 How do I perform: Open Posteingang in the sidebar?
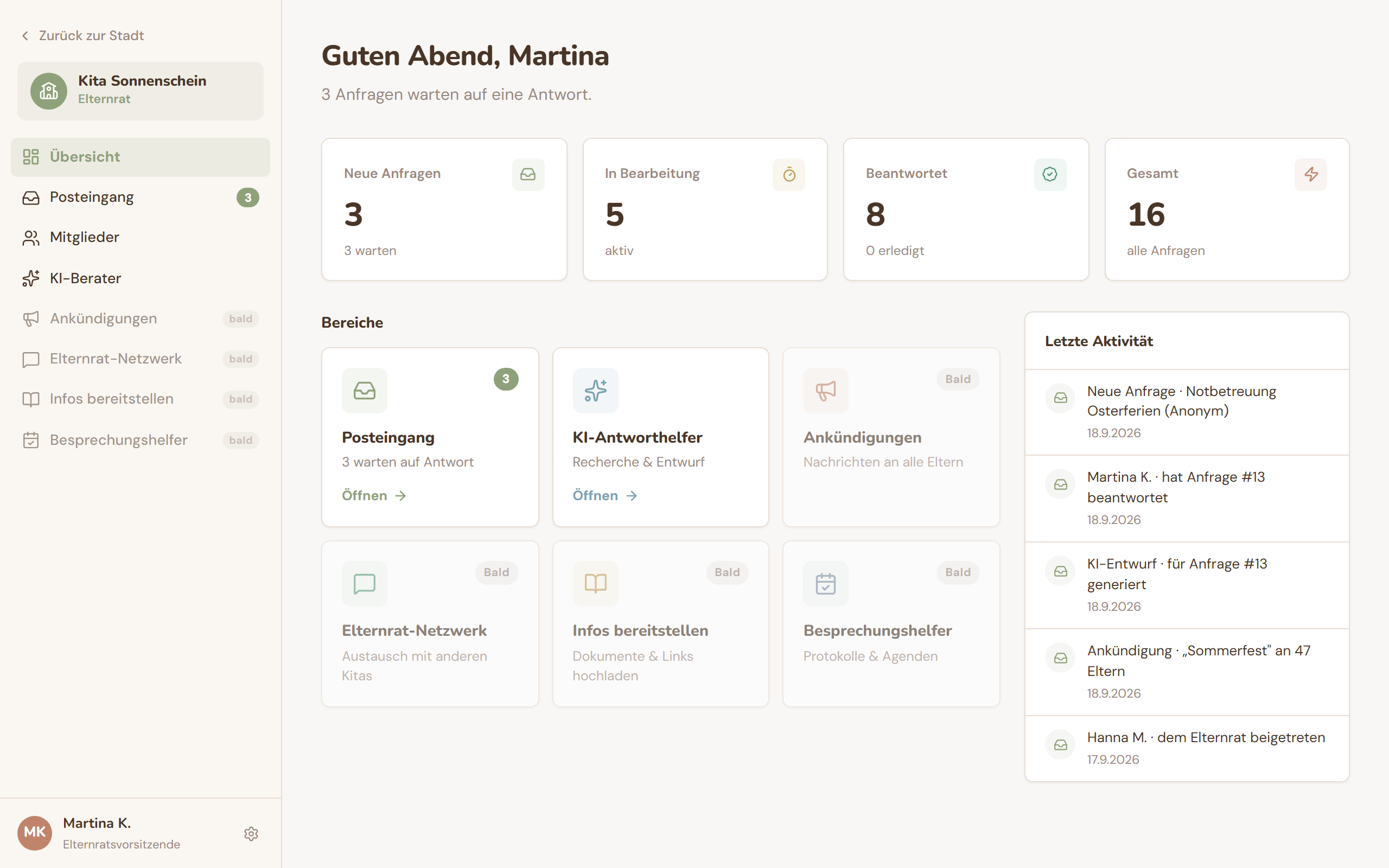[x=141, y=197]
